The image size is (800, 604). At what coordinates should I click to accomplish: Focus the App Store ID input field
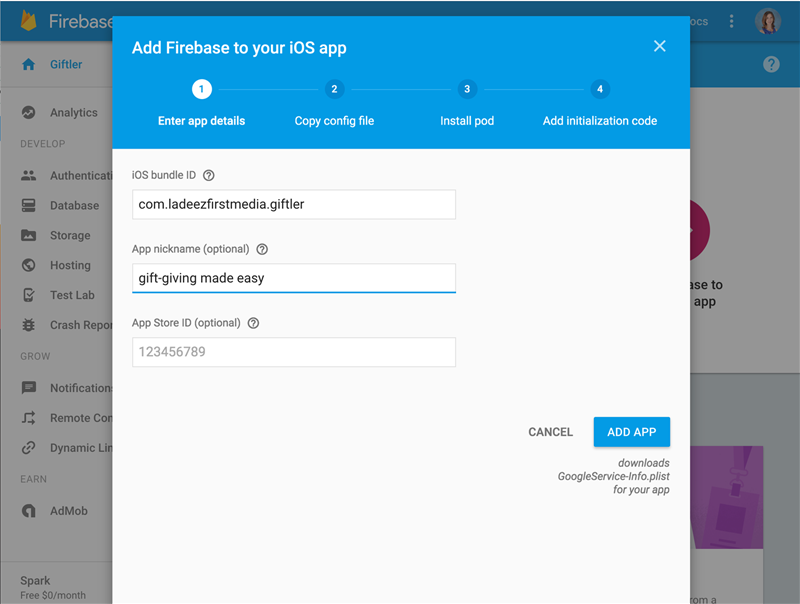click(x=294, y=352)
